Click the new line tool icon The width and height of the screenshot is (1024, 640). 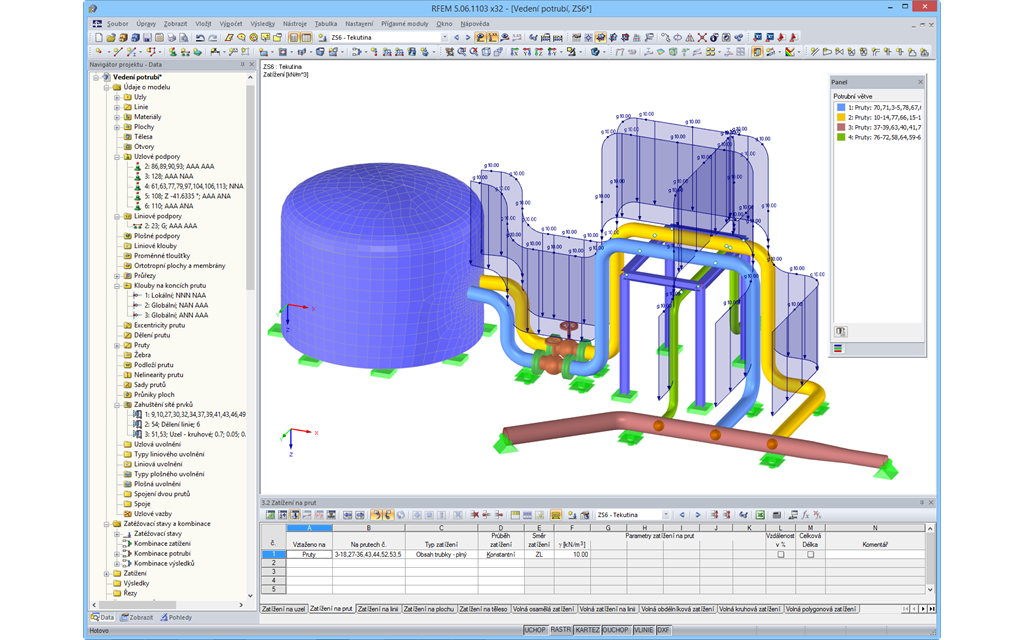pos(118,52)
